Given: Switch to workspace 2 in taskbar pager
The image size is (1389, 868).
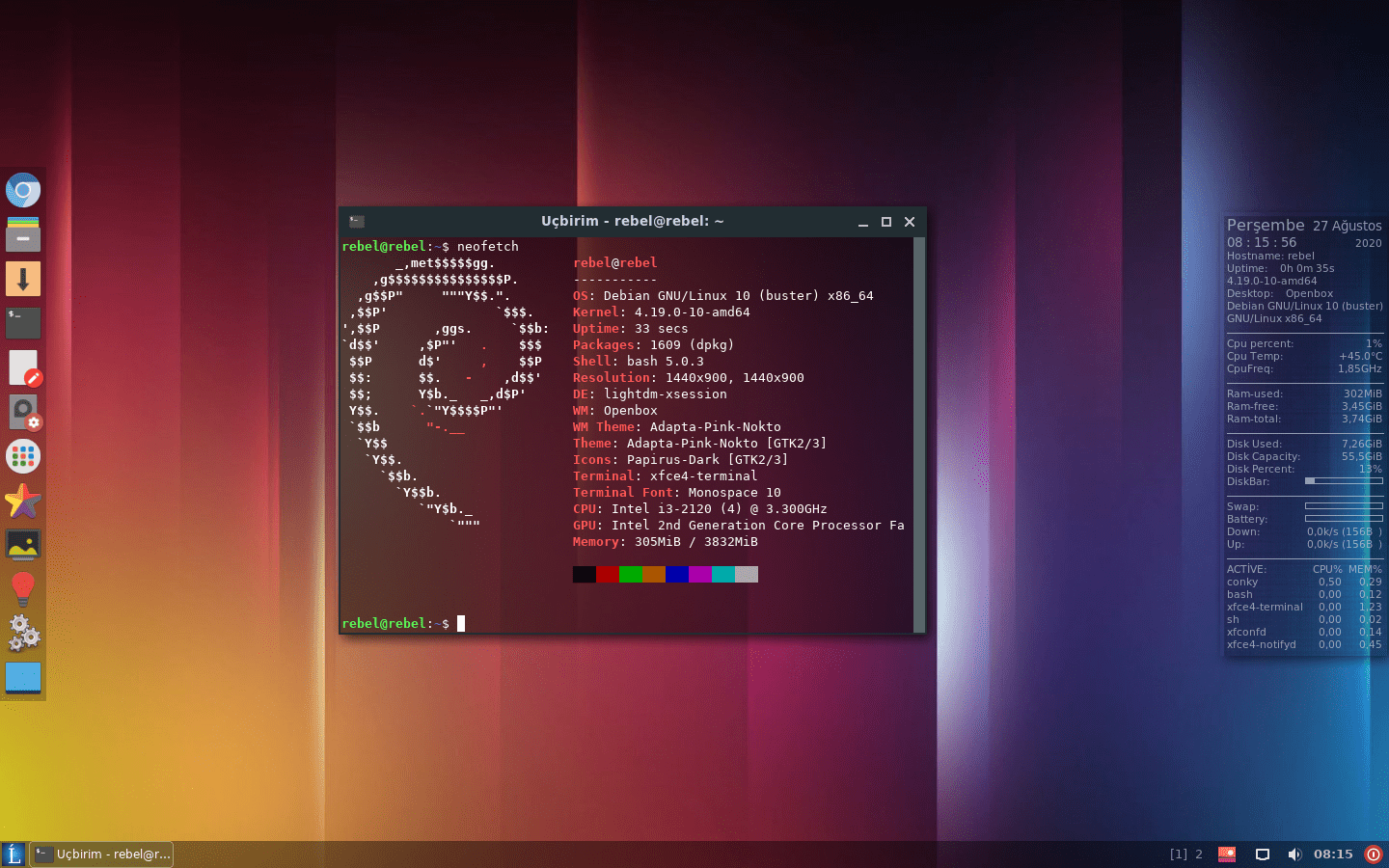Looking at the screenshot, I should 1199,854.
